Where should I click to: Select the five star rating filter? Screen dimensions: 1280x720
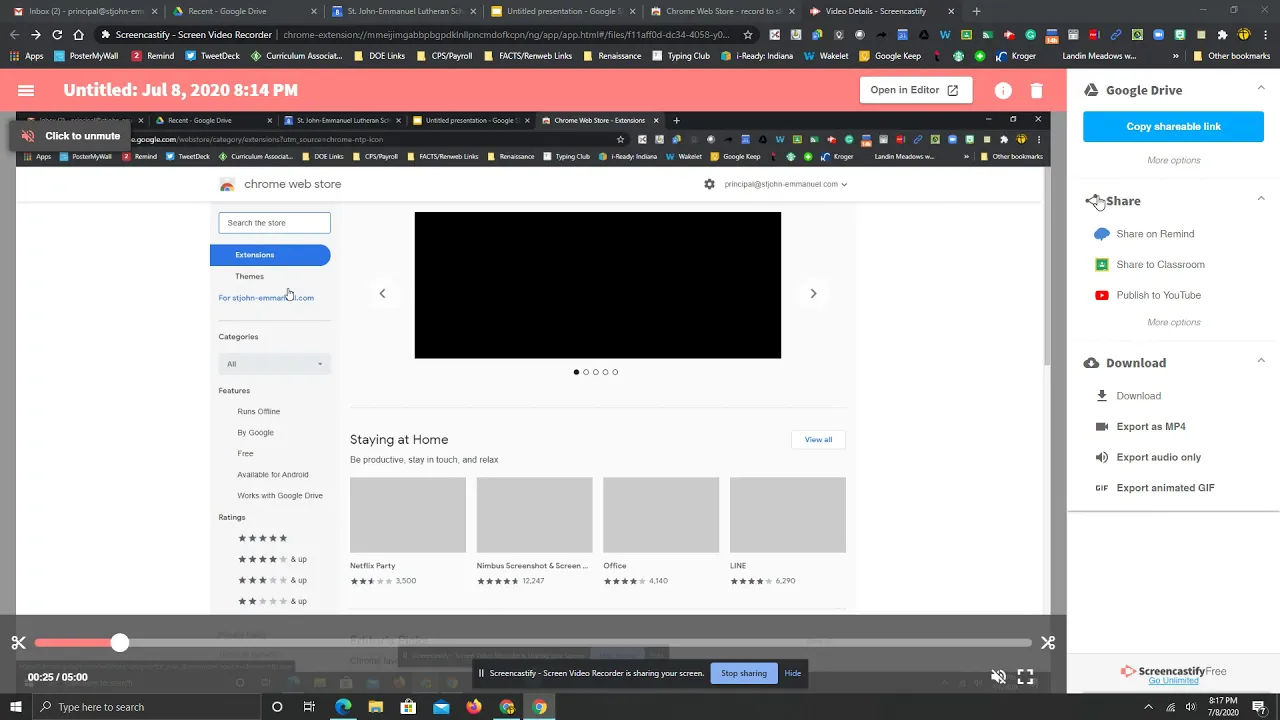(262, 538)
